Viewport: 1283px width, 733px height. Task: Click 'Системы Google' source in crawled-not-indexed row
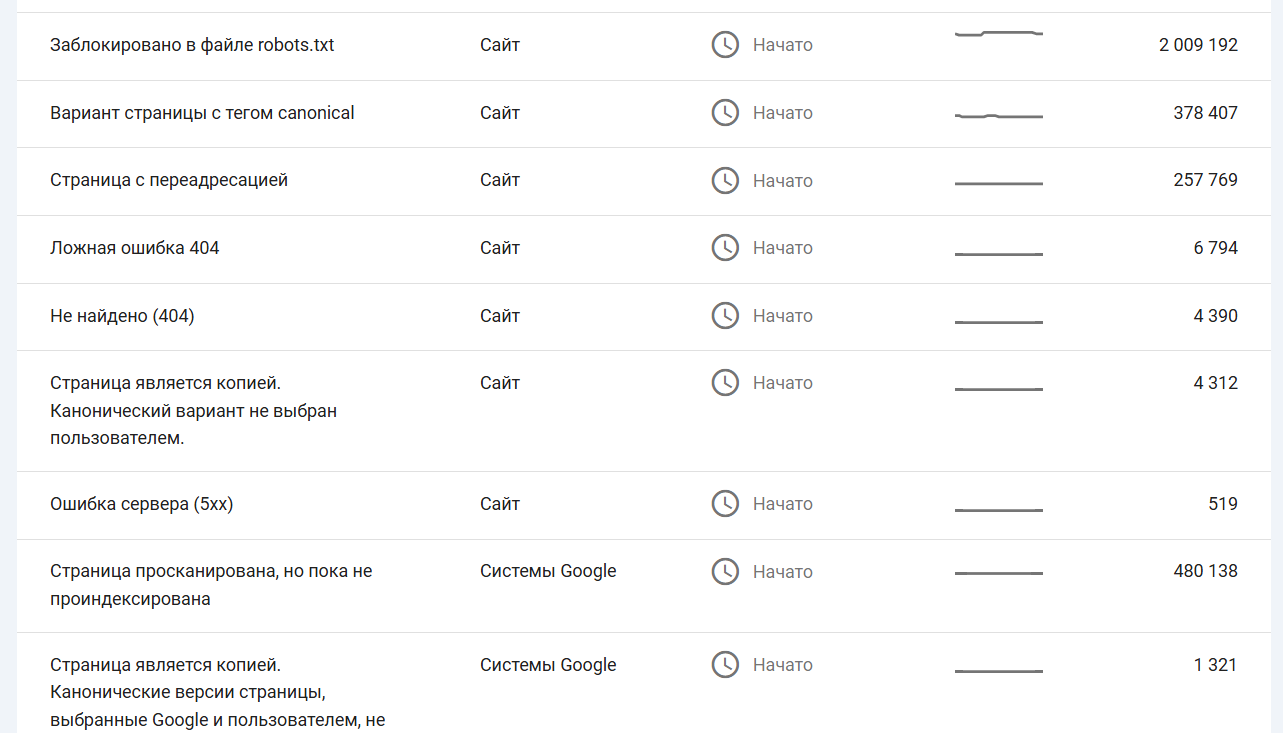548,572
